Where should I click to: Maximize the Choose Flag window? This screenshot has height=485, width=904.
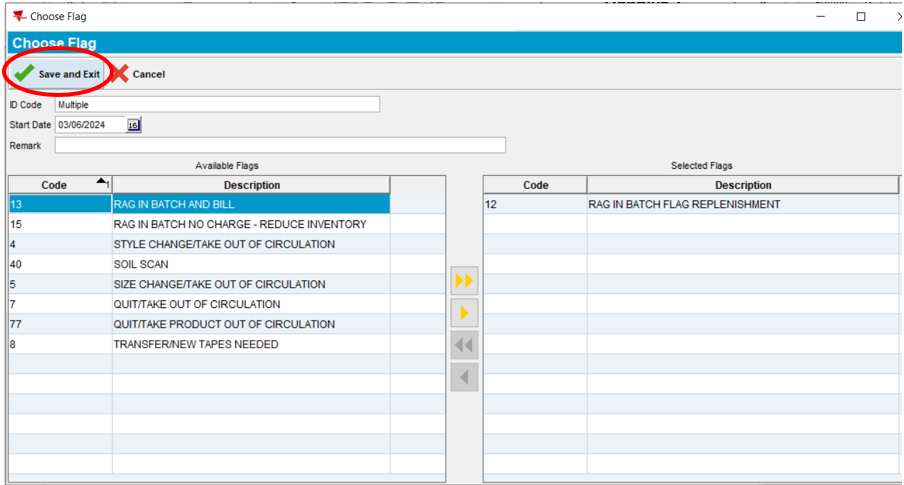(x=860, y=16)
